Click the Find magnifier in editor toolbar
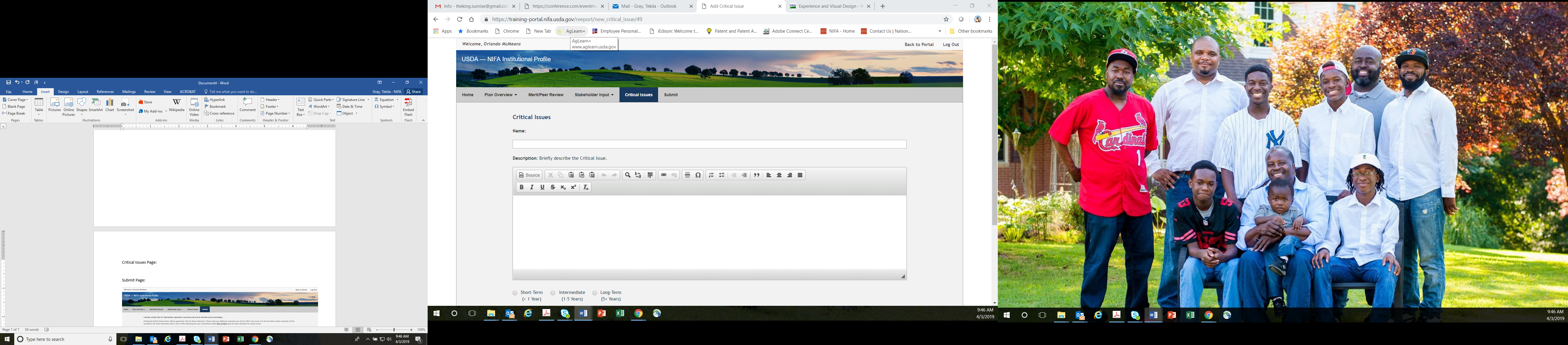This screenshot has width=1568, height=345. click(627, 175)
